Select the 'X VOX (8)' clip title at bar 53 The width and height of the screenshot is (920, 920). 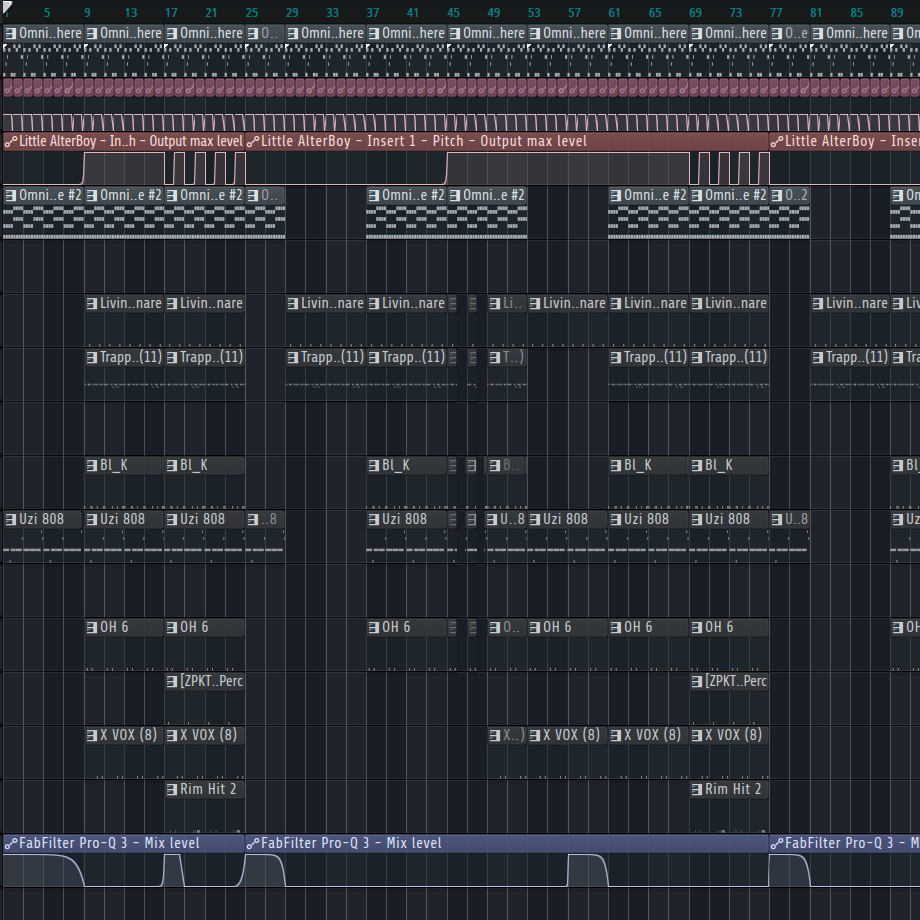point(571,735)
